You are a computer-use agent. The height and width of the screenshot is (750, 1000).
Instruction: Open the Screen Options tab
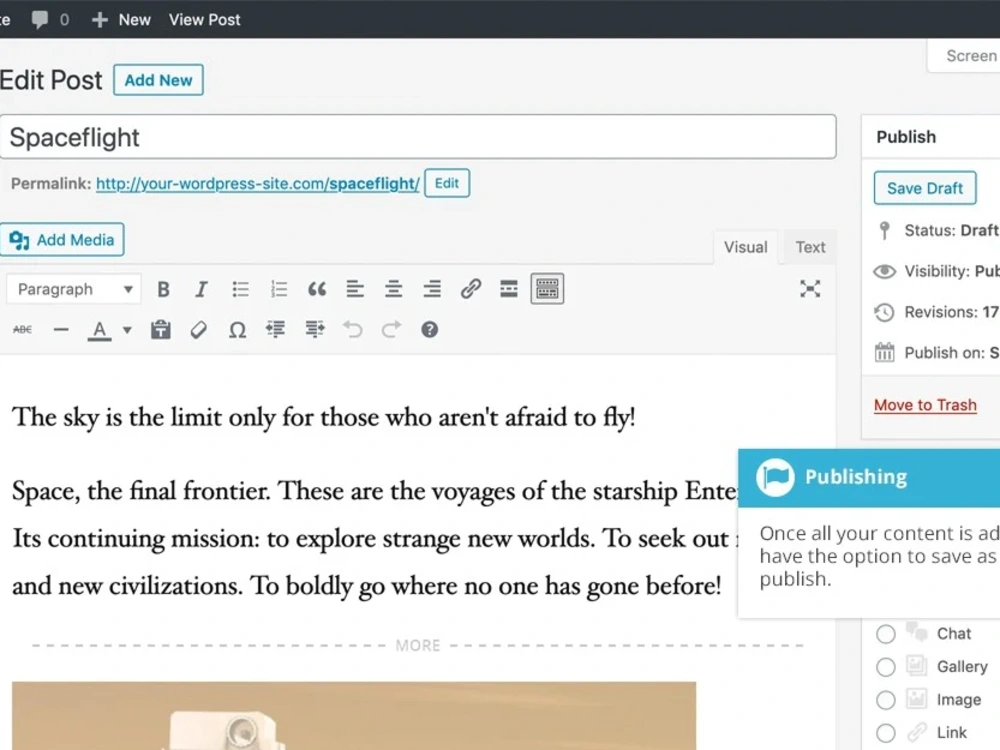(964, 56)
